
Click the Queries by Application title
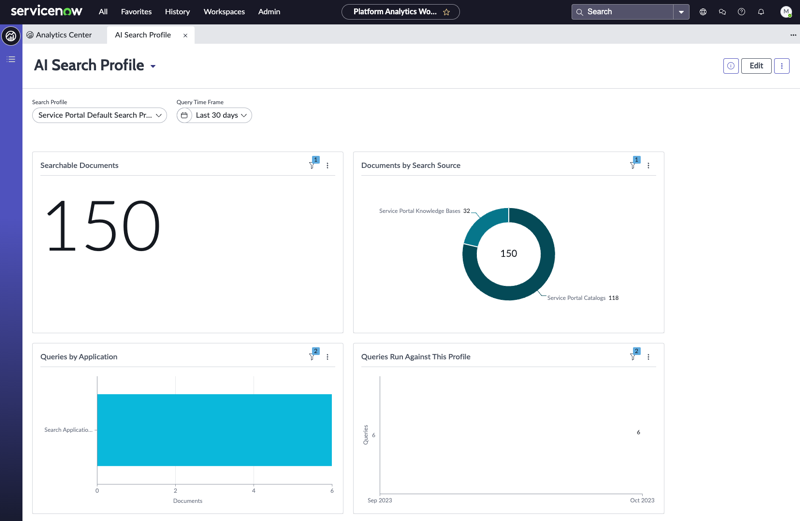coord(79,357)
